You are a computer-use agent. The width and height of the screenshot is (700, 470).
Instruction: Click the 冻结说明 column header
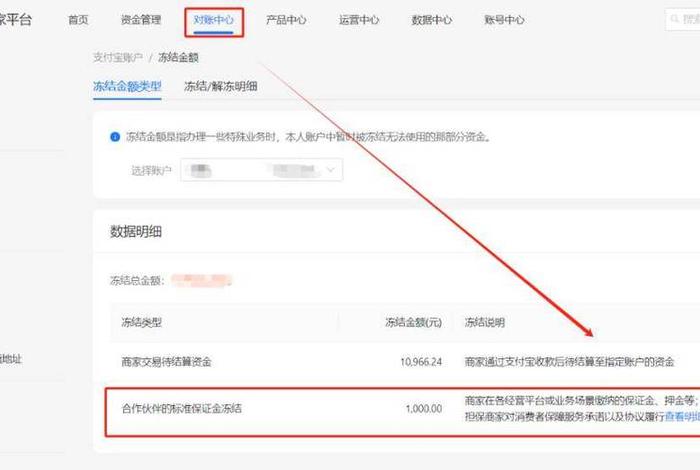pyautogui.click(x=485, y=322)
